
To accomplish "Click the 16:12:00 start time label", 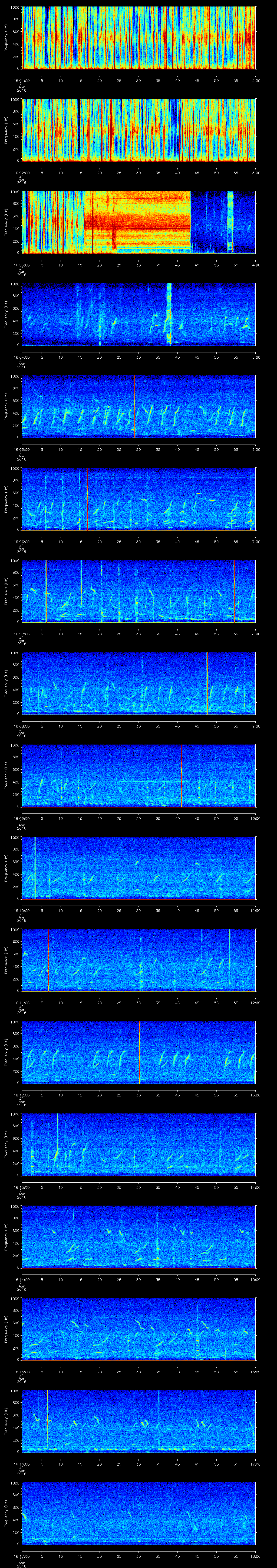I will [x=21, y=1095].
